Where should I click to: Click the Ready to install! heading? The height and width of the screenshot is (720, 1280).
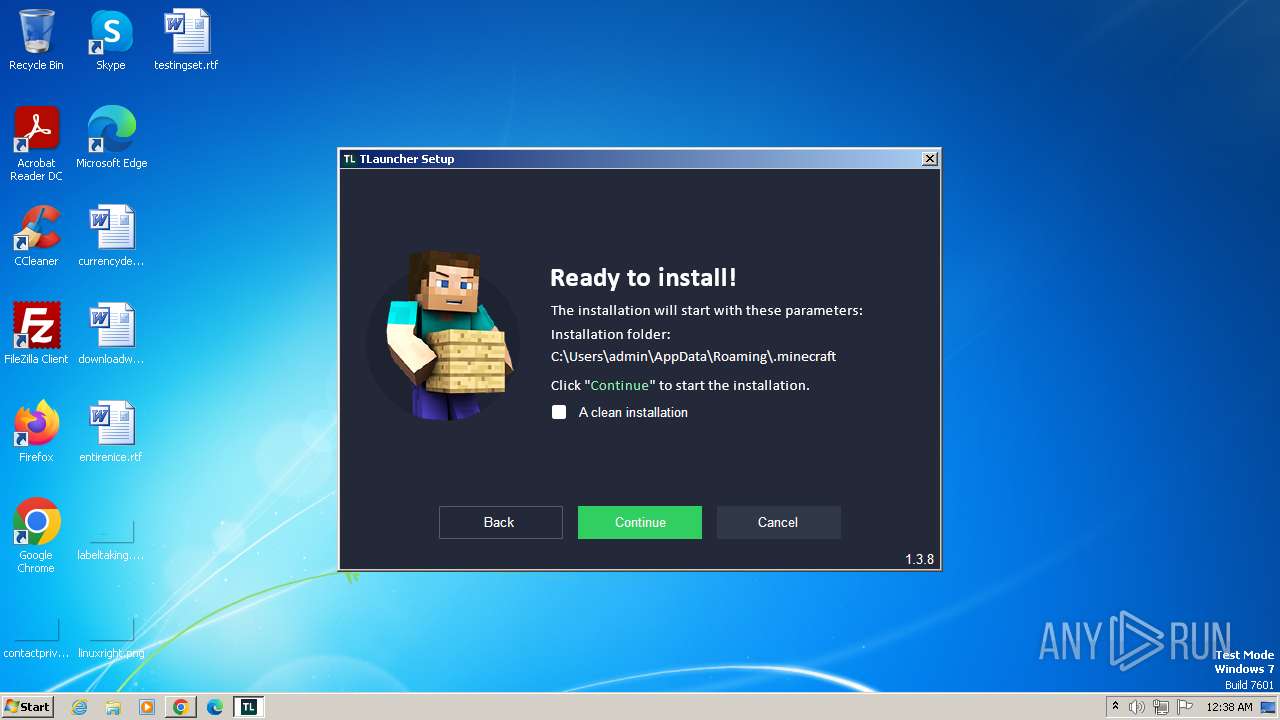[x=643, y=278]
